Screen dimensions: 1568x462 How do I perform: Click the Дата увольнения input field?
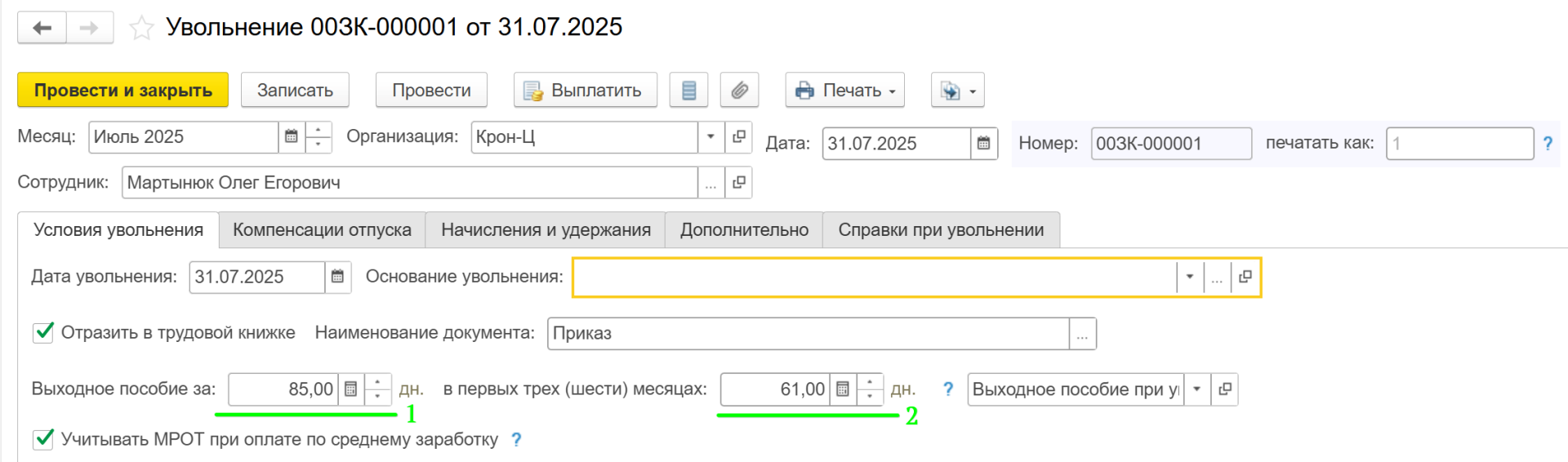257,277
